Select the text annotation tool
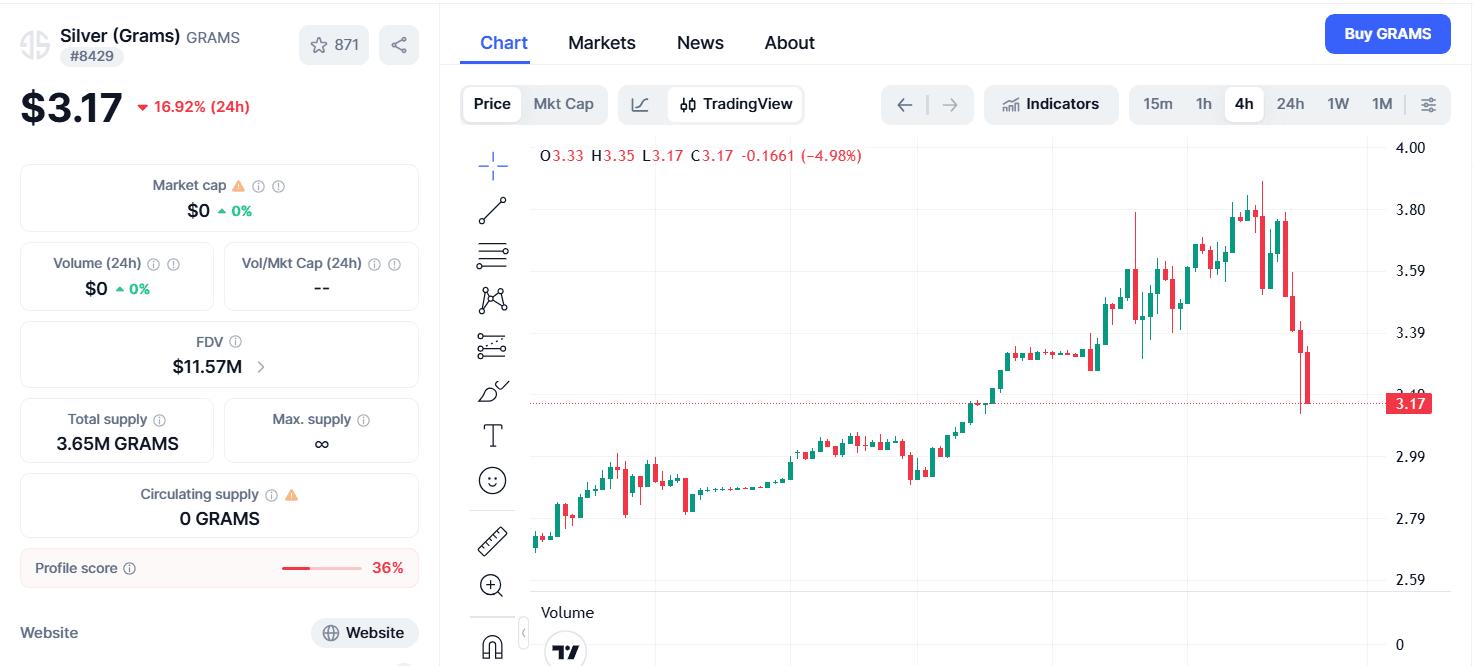Screen dimensions: 1473x666 pos(492,436)
